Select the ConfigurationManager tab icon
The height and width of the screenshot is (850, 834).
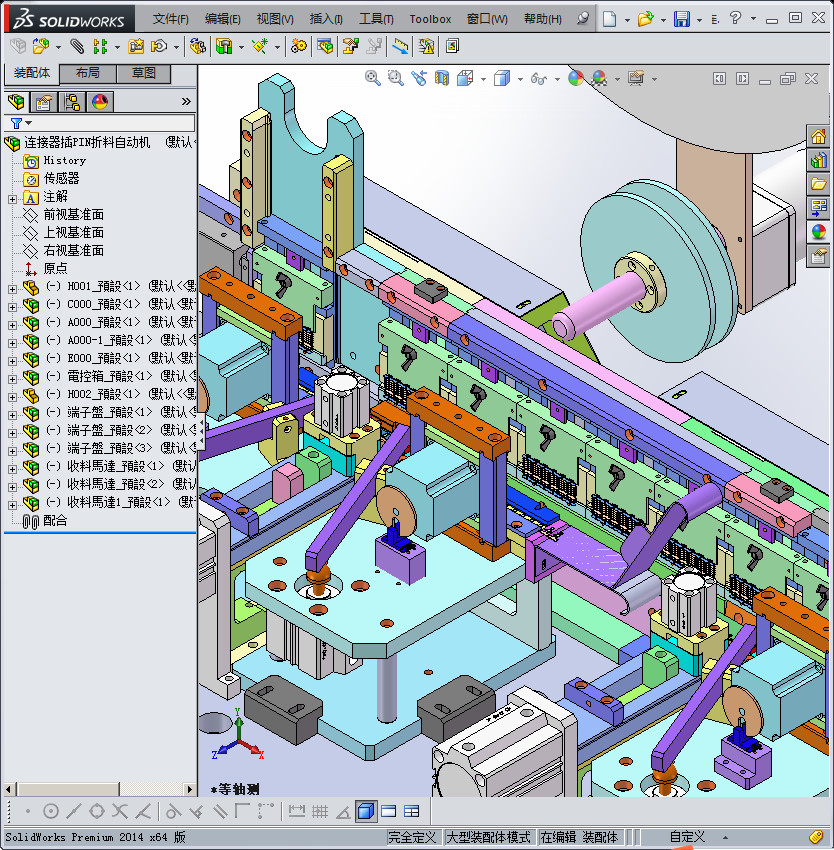coord(72,101)
